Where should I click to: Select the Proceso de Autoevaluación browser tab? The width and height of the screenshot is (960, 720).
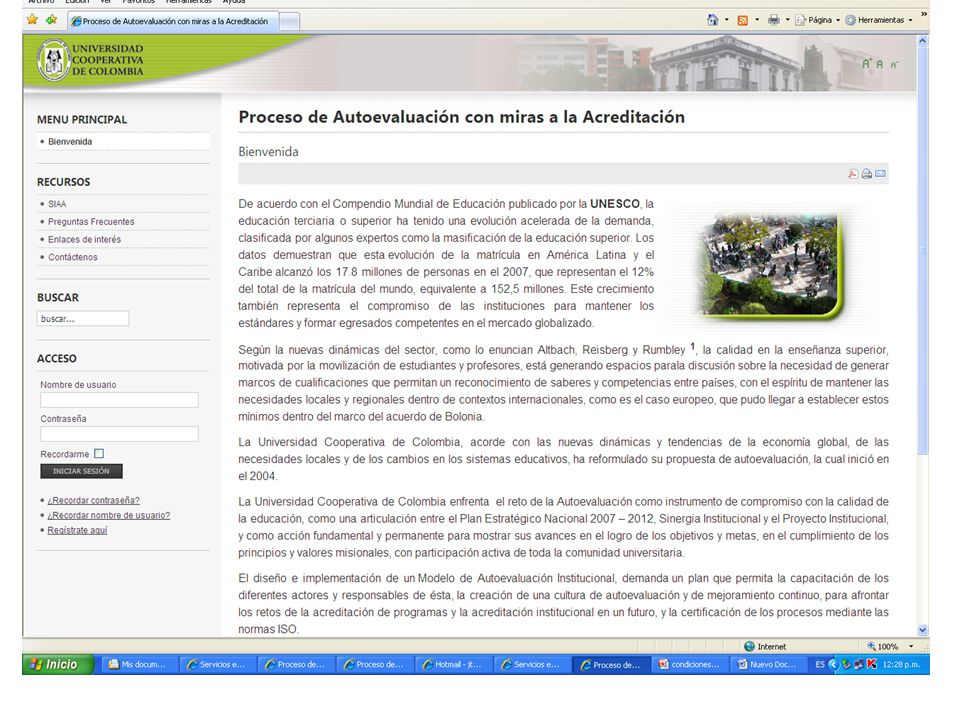coord(173,21)
